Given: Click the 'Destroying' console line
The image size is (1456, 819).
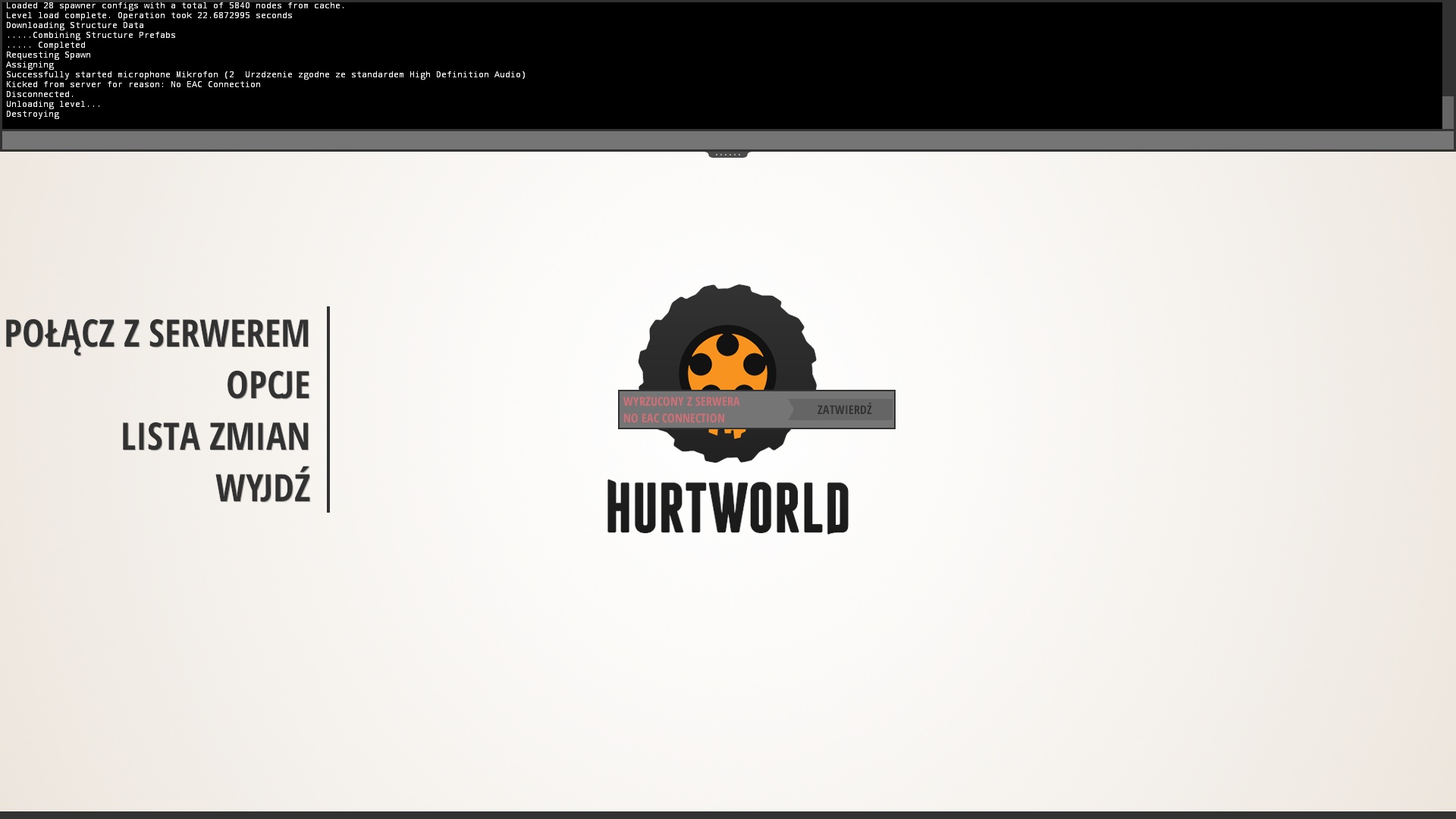Looking at the screenshot, I should click(x=33, y=114).
